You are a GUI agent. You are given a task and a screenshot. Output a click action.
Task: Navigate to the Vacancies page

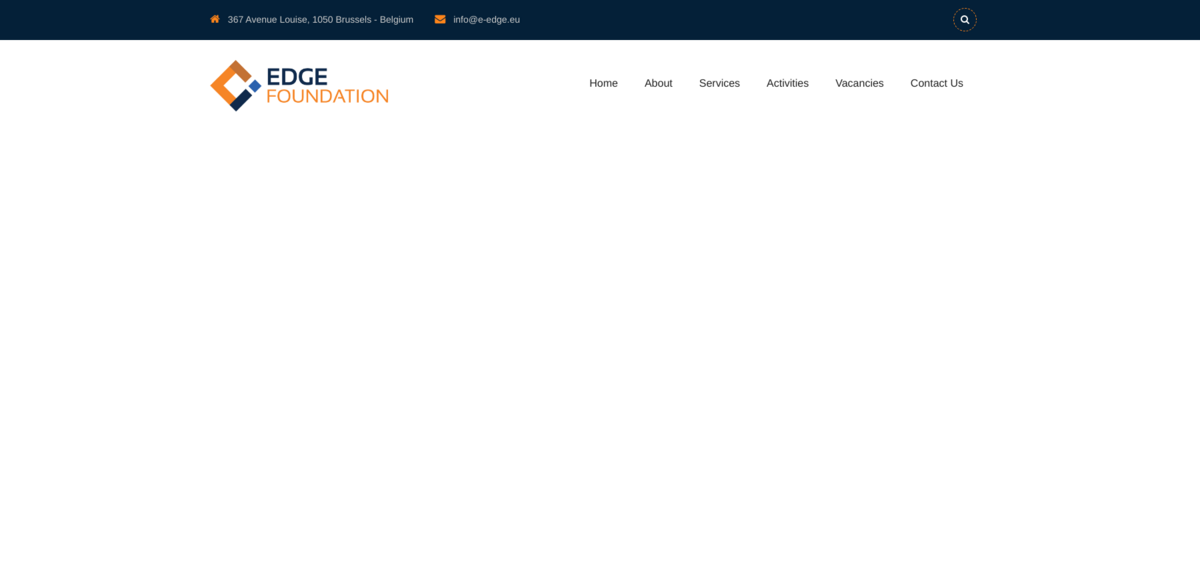pyautogui.click(x=859, y=83)
